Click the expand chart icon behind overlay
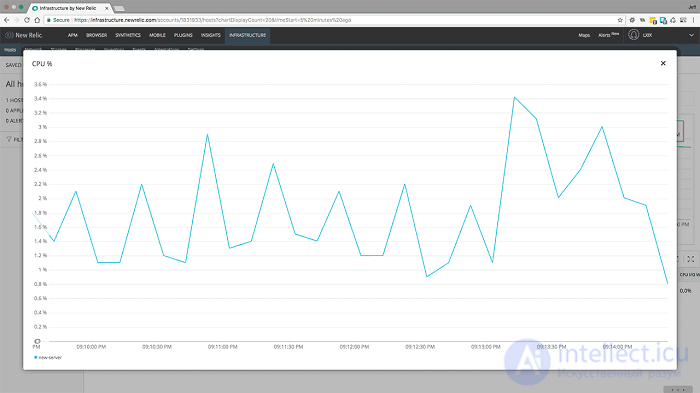 (x=691, y=259)
